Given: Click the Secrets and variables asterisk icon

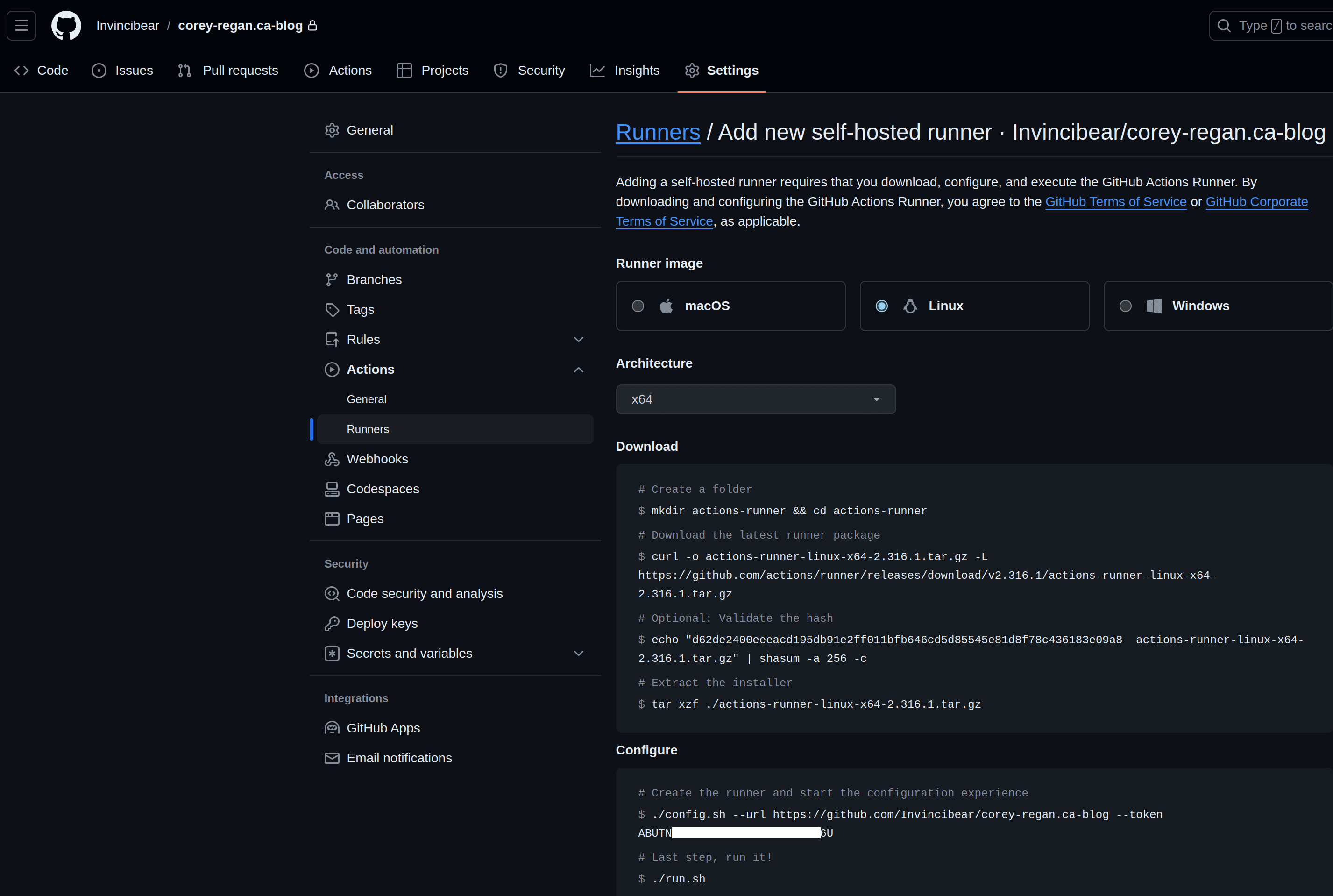Looking at the screenshot, I should (x=332, y=653).
